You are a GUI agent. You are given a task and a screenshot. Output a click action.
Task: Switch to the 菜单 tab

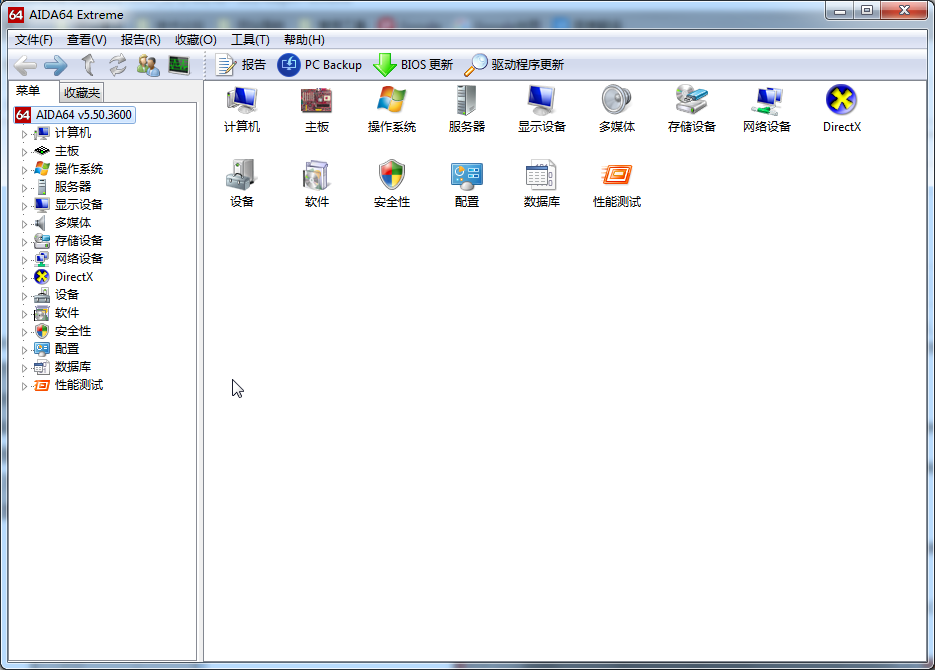pyautogui.click(x=28, y=91)
